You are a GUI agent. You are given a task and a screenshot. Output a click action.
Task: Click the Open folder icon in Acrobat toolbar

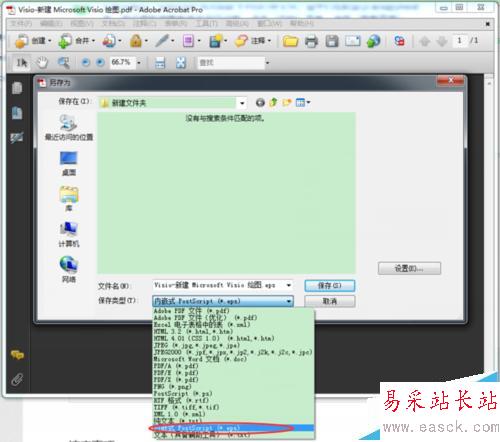[x=291, y=41]
